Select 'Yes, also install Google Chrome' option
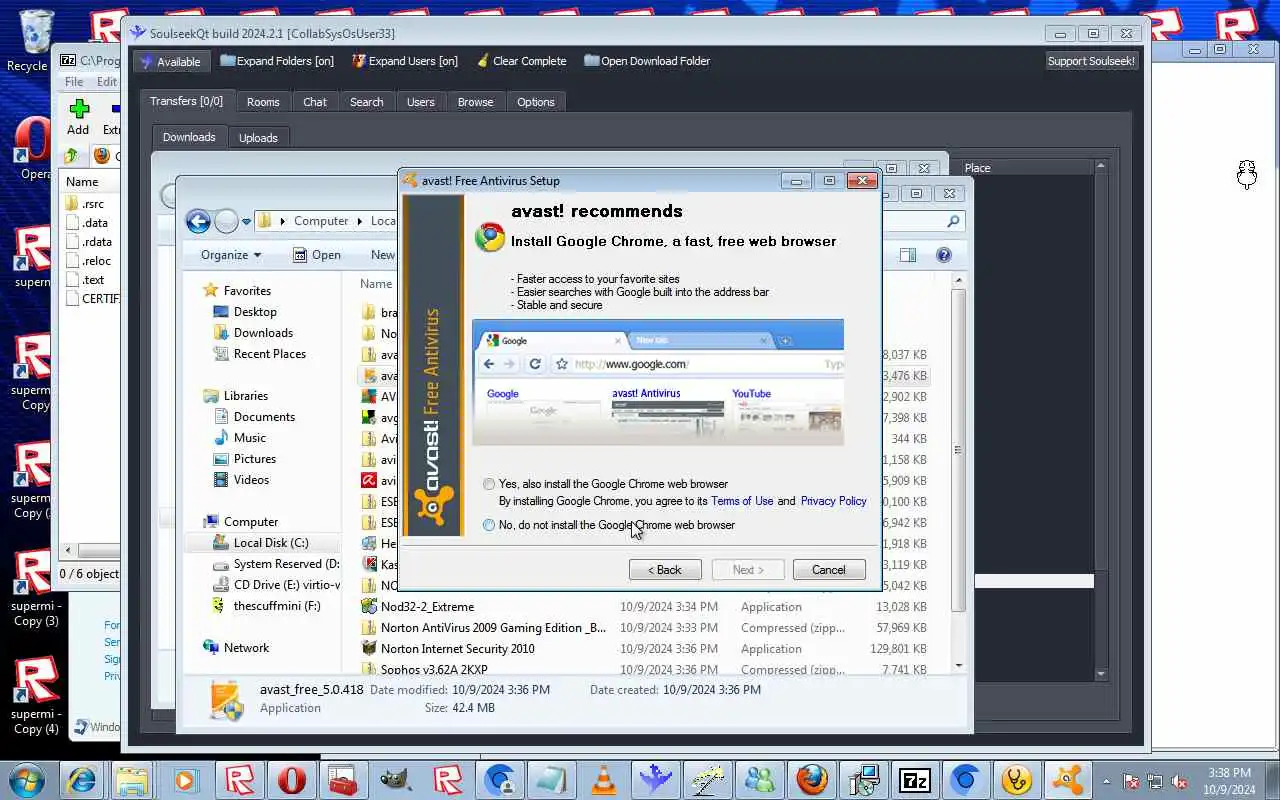 [x=489, y=484]
